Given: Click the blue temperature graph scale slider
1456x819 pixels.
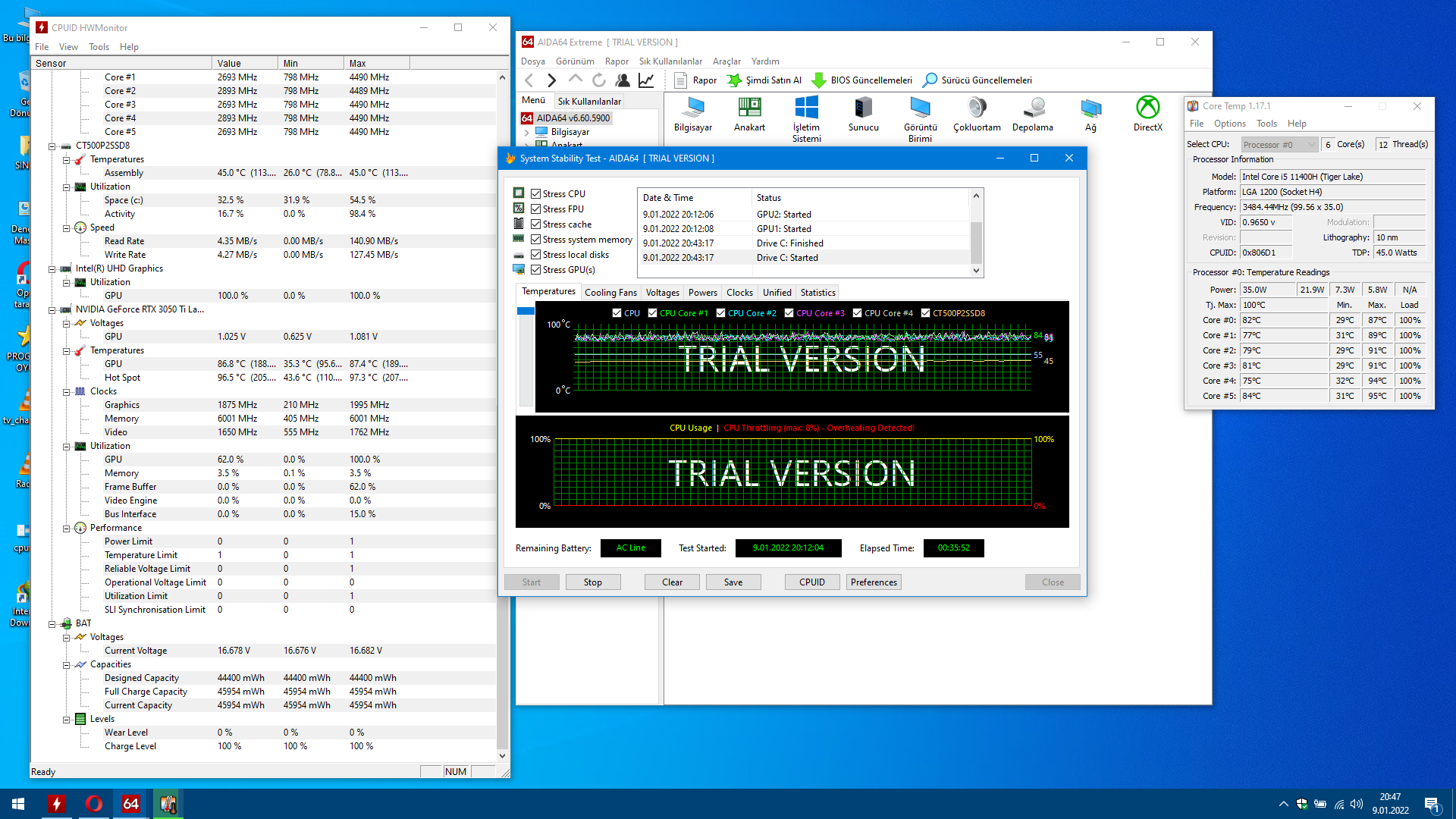Looking at the screenshot, I should [x=526, y=311].
